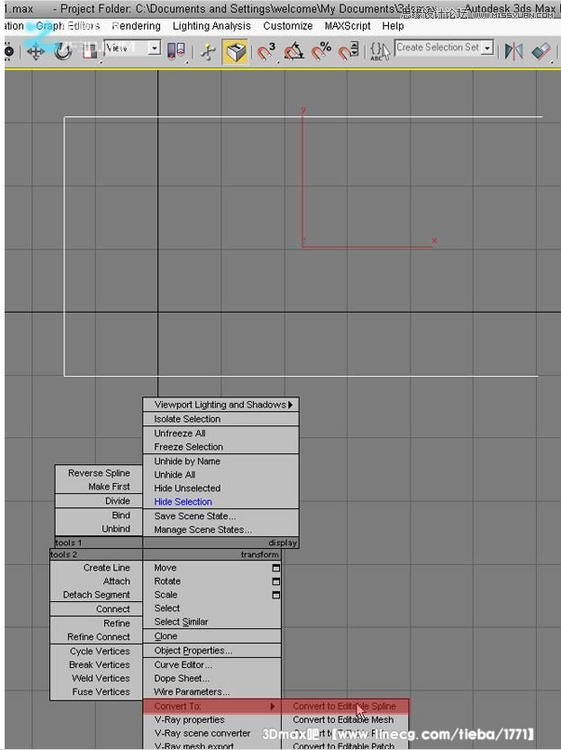Choose Make First in tools 1
561x750 pixels.
pyautogui.click(x=99, y=486)
